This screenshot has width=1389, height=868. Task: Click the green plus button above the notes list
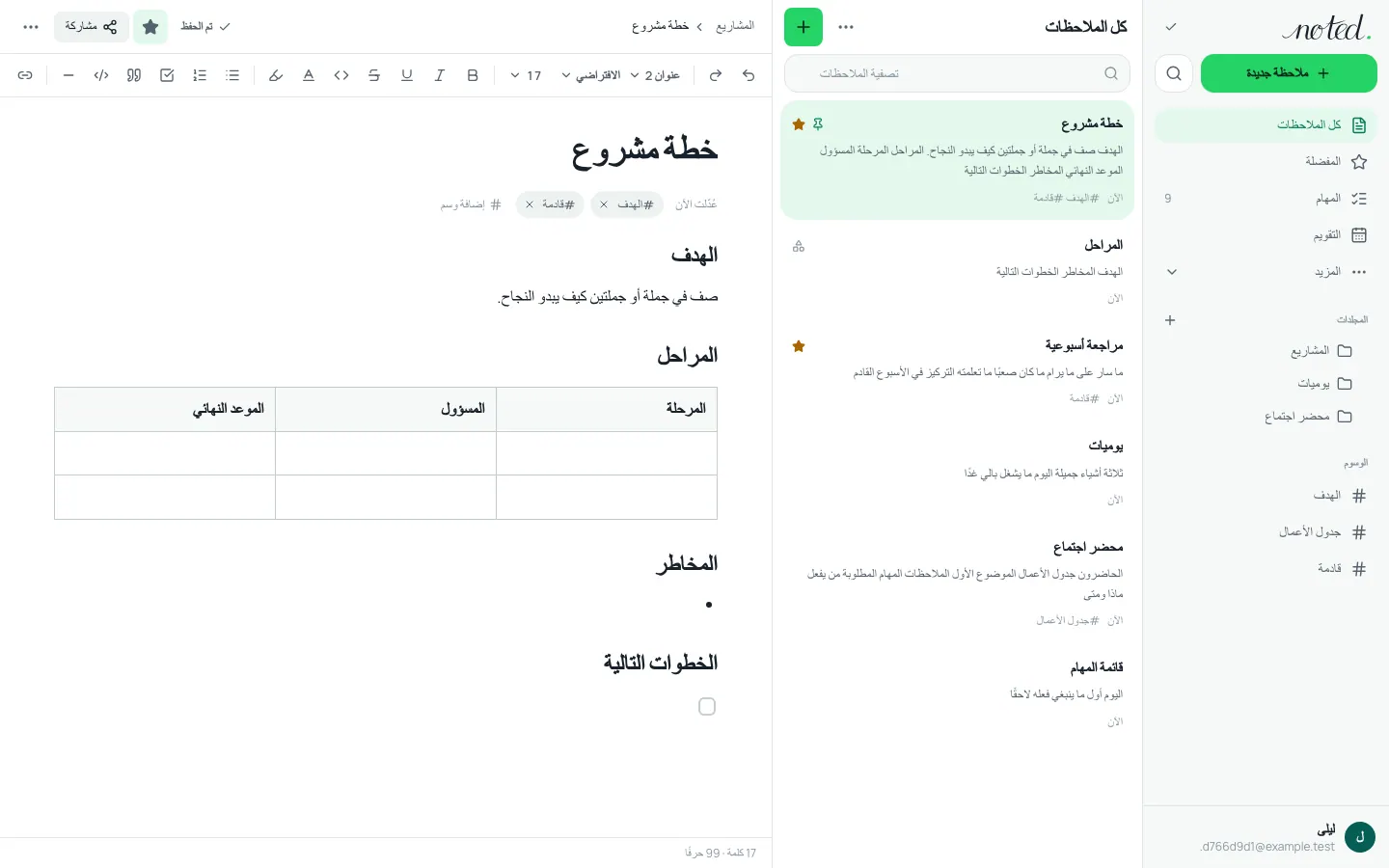click(x=803, y=27)
